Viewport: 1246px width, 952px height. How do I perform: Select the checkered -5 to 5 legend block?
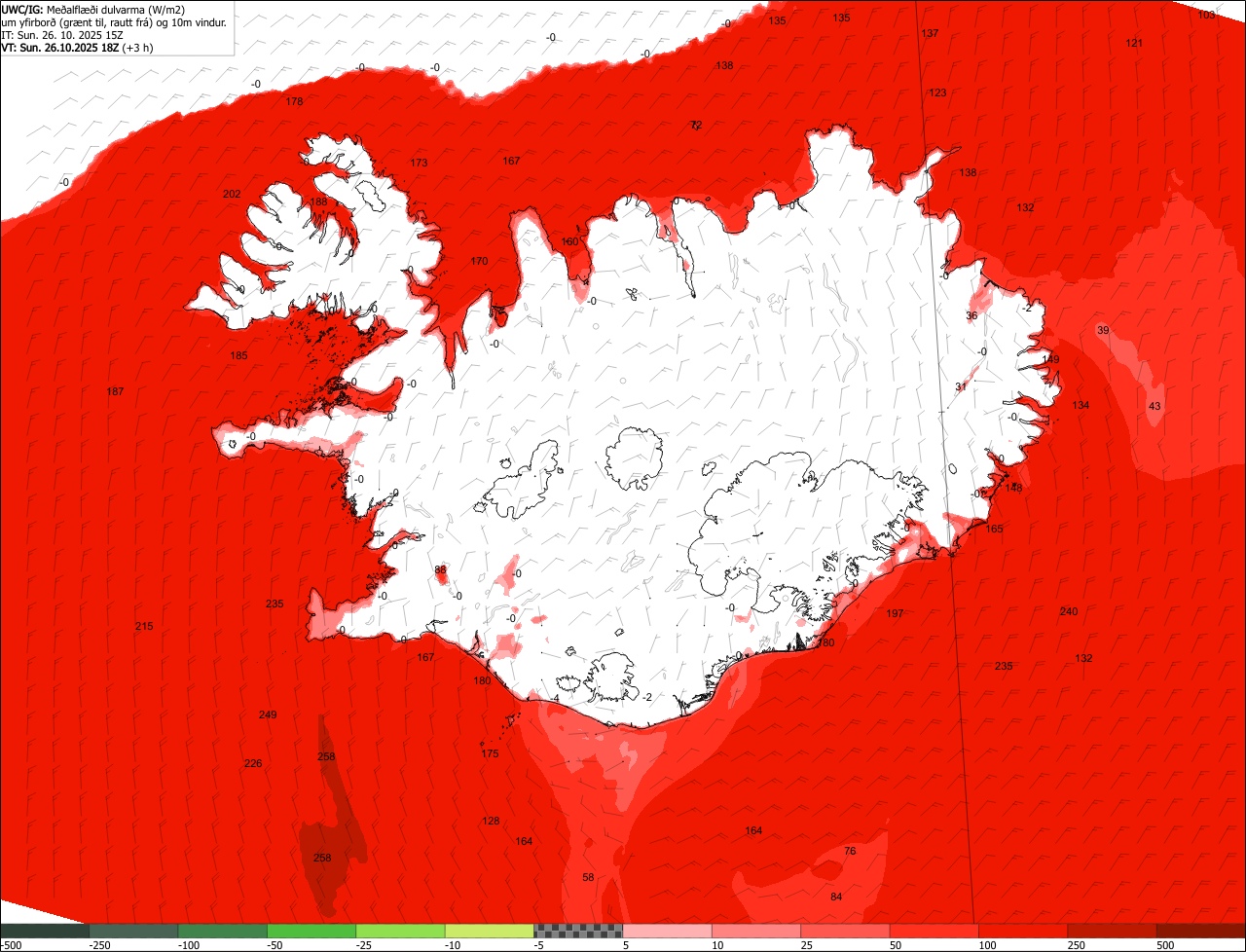pyautogui.click(x=578, y=931)
